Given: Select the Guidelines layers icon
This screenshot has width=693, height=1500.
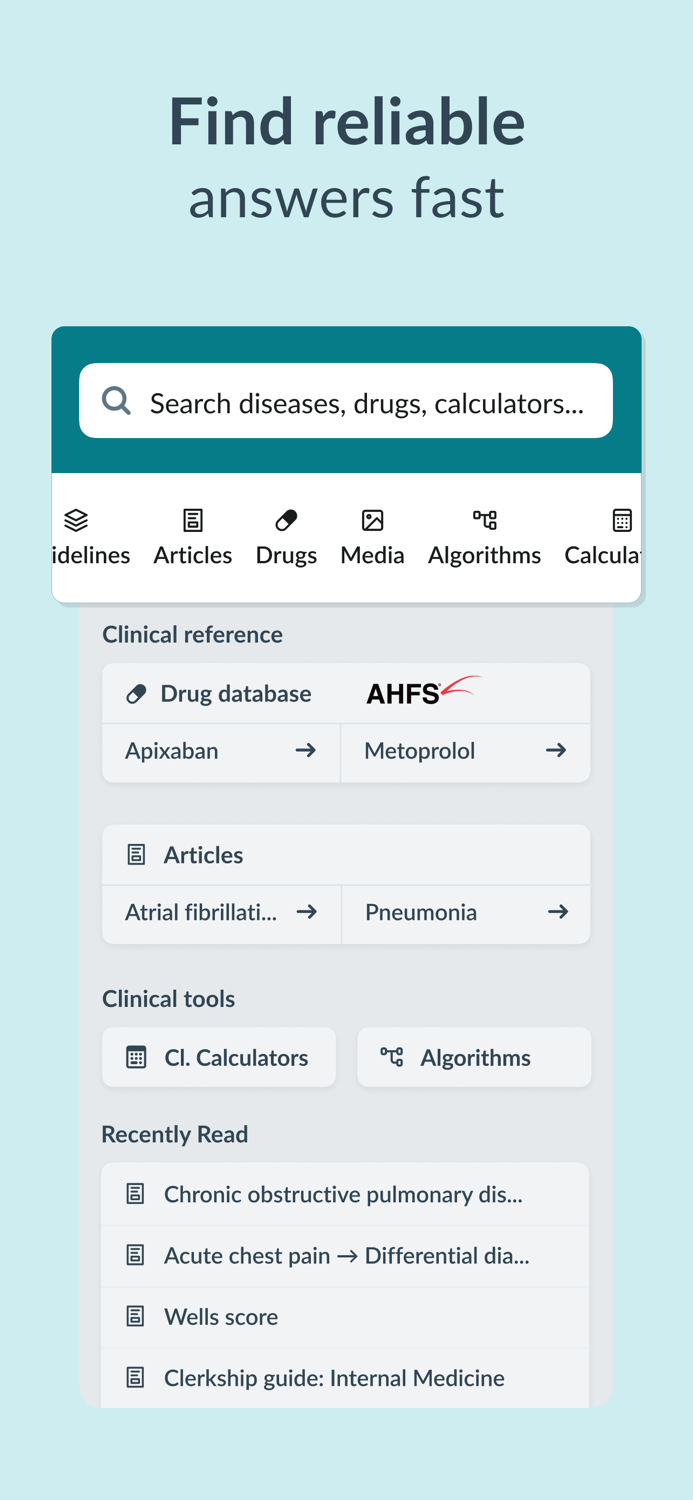Looking at the screenshot, I should [x=75, y=520].
